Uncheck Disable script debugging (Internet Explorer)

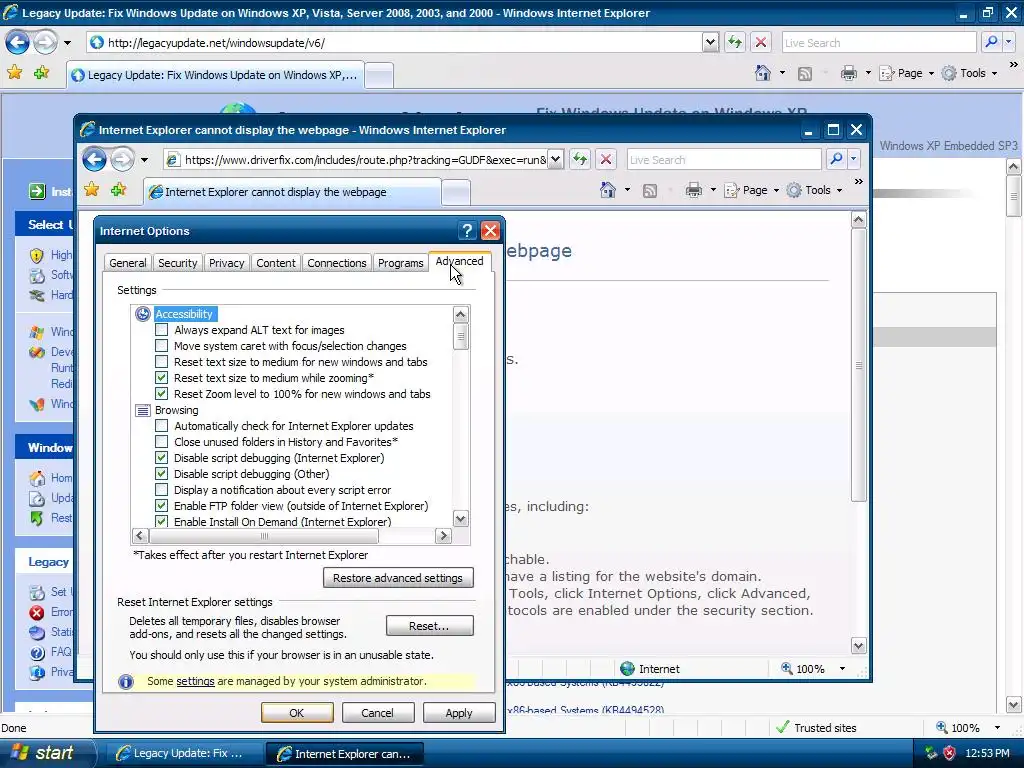click(x=161, y=458)
